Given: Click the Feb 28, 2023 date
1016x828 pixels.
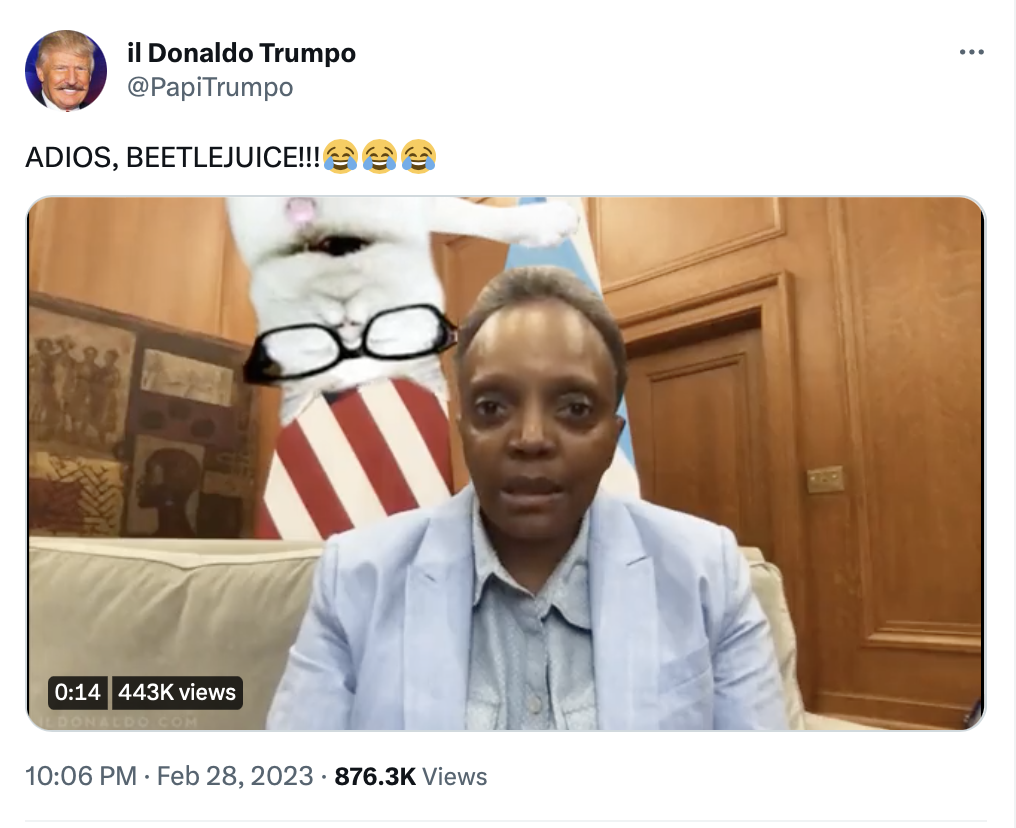Looking at the screenshot, I should point(235,776).
